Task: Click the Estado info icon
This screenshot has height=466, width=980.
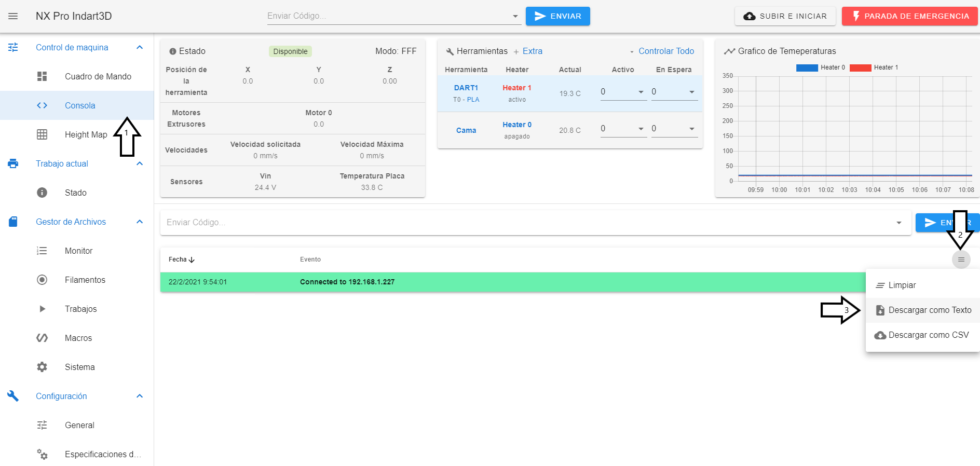Action: [x=172, y=51]
